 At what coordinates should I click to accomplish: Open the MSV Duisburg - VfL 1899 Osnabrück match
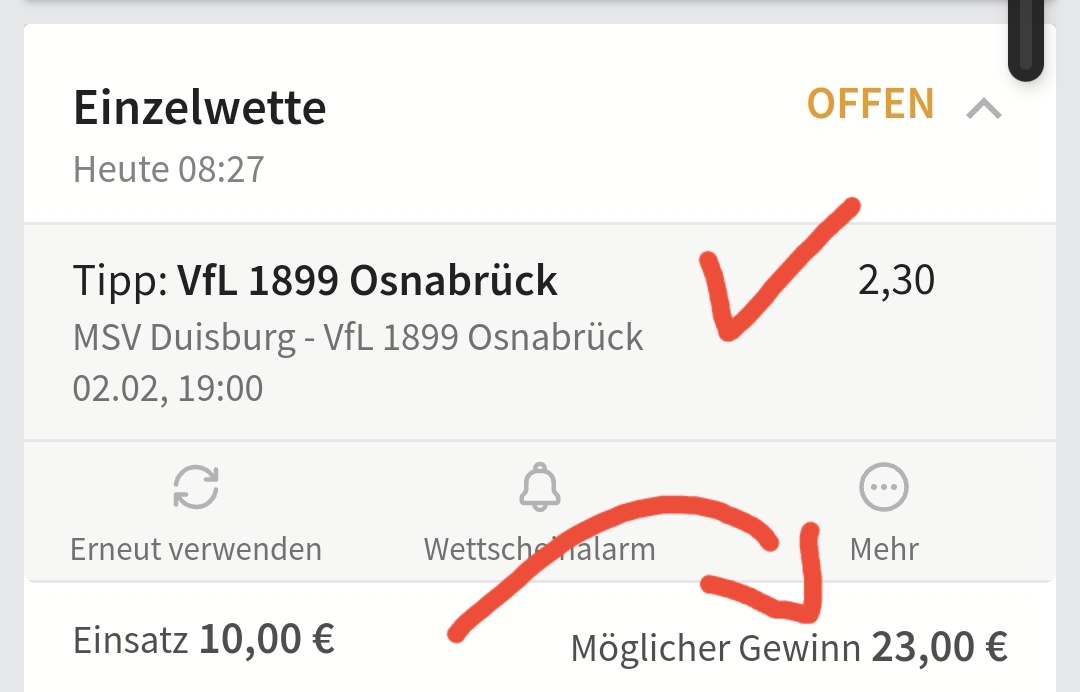[x=358, y=338]
